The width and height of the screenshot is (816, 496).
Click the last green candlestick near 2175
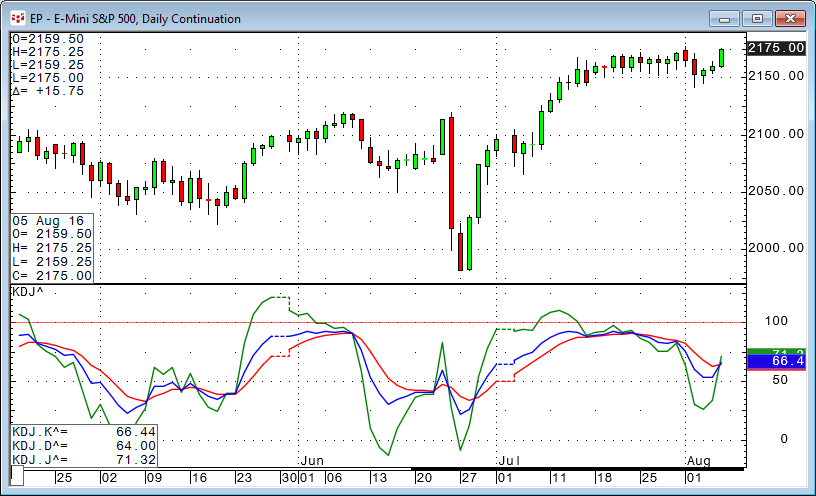[721, 58]
